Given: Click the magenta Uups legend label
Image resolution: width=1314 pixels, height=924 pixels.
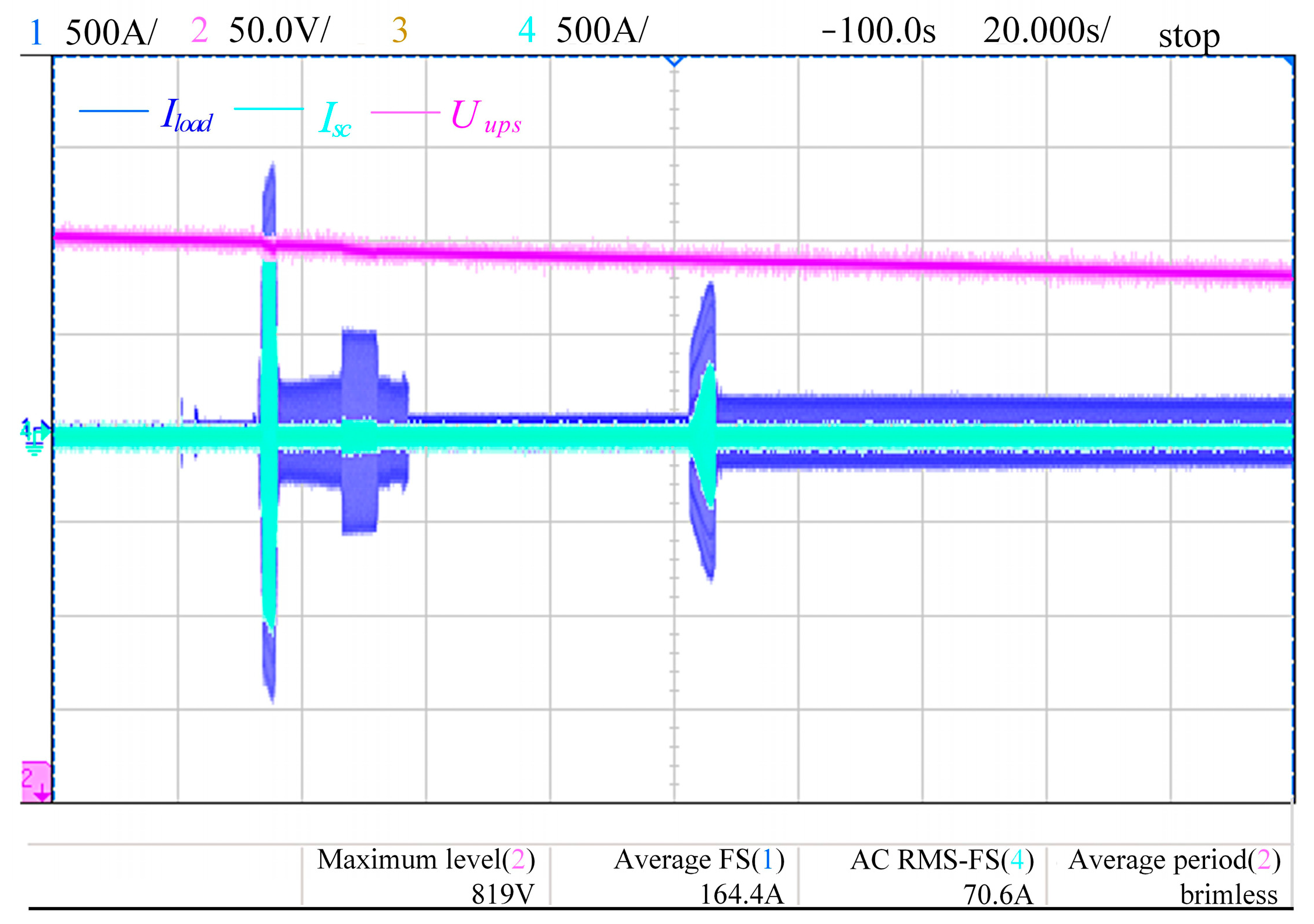Looking at the screenshot, I should (x=486, y=116).
